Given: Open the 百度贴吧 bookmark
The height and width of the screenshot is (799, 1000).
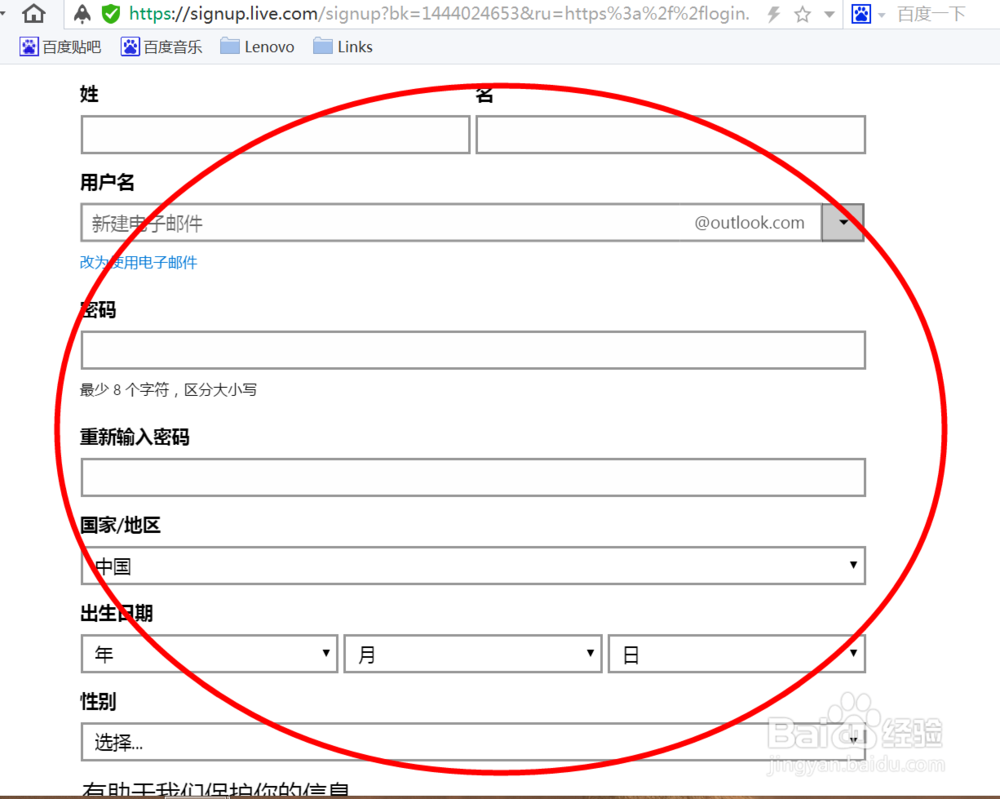Looking at the screenshot, I should [60, 46].
